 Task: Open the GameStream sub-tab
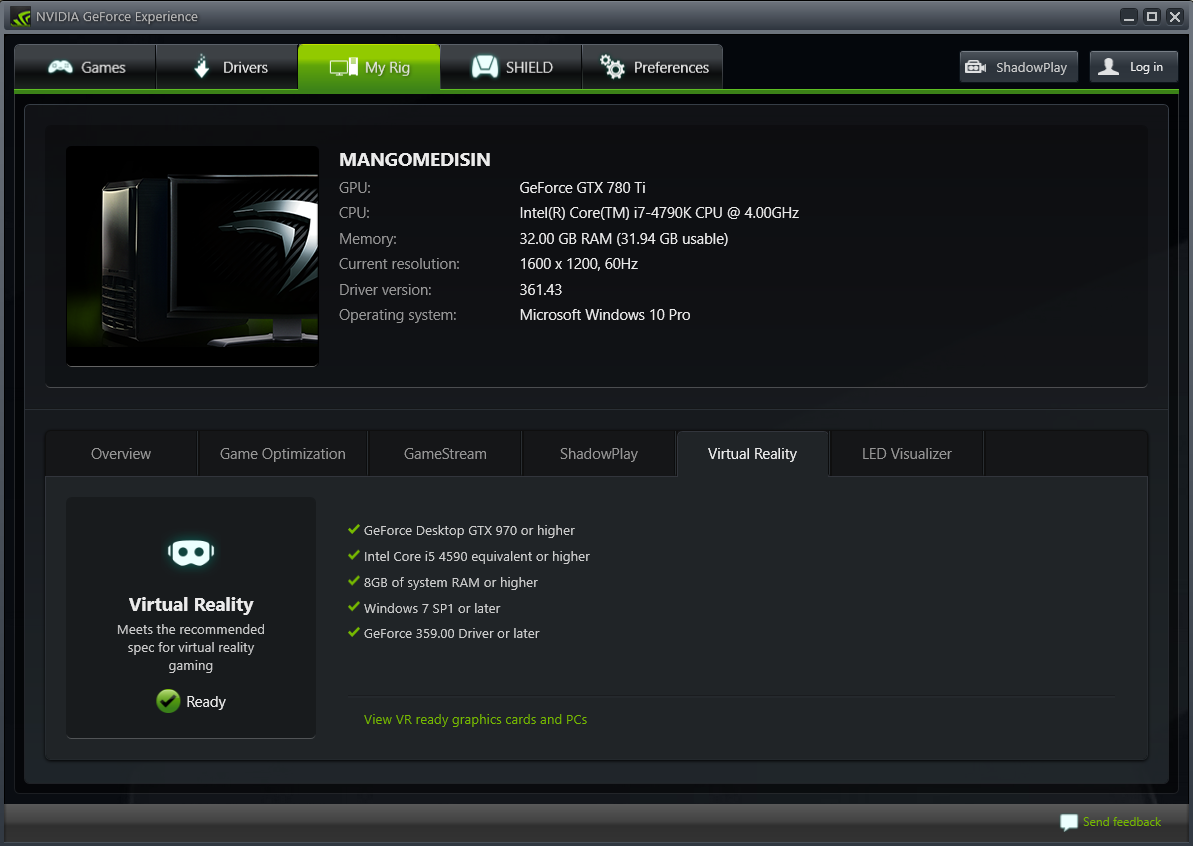(x=445, y=453)
